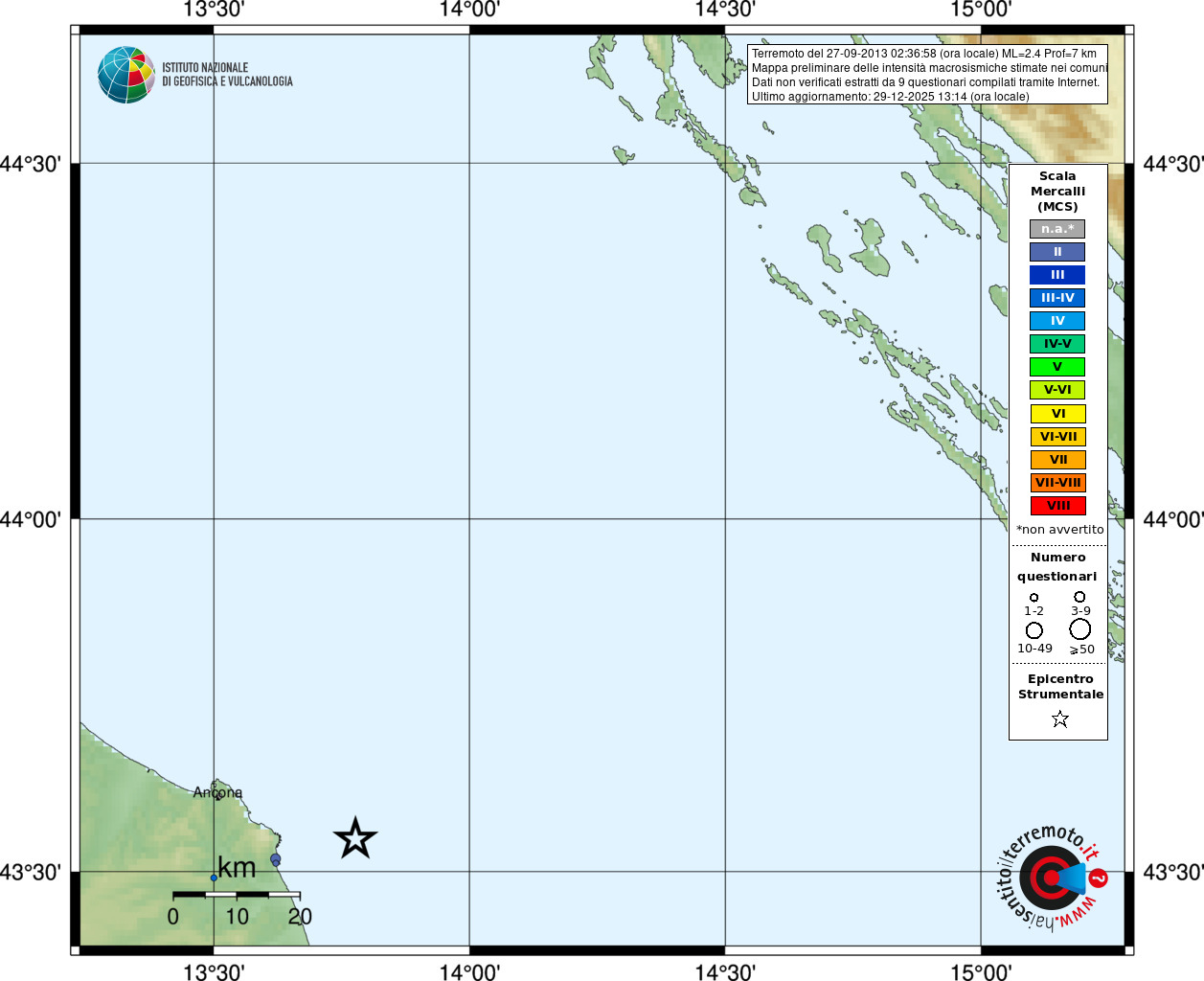Click the IV-V intensity legend swatch
Viewport: 1204px width, 981px height.
click(x=1057, y=344)
